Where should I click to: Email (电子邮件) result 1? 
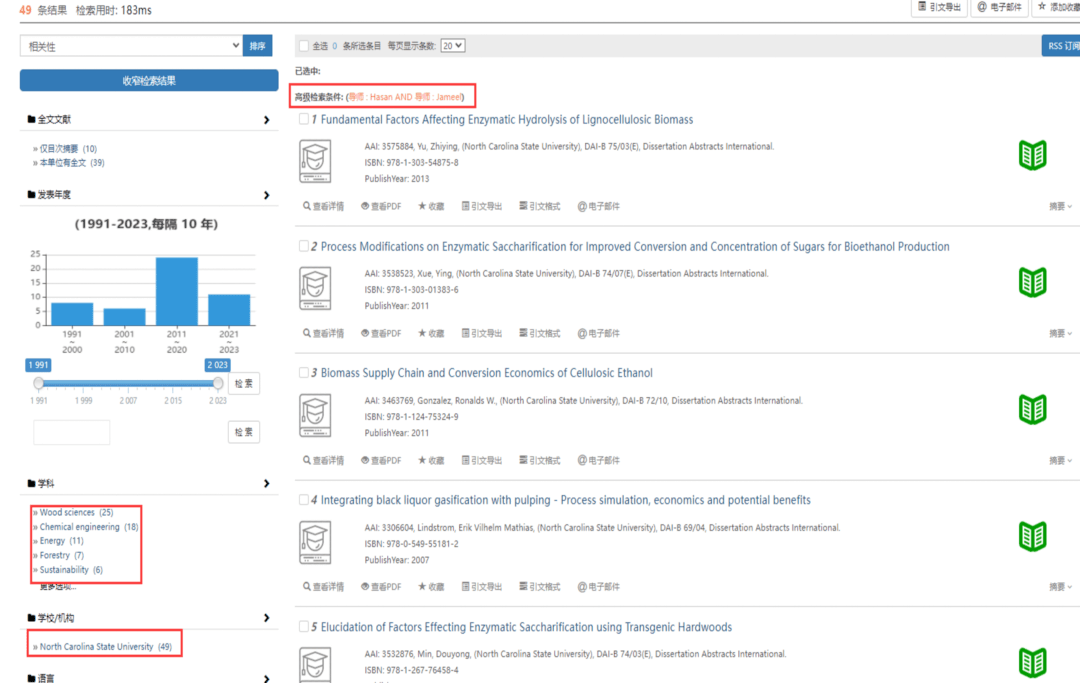point(599,206)
